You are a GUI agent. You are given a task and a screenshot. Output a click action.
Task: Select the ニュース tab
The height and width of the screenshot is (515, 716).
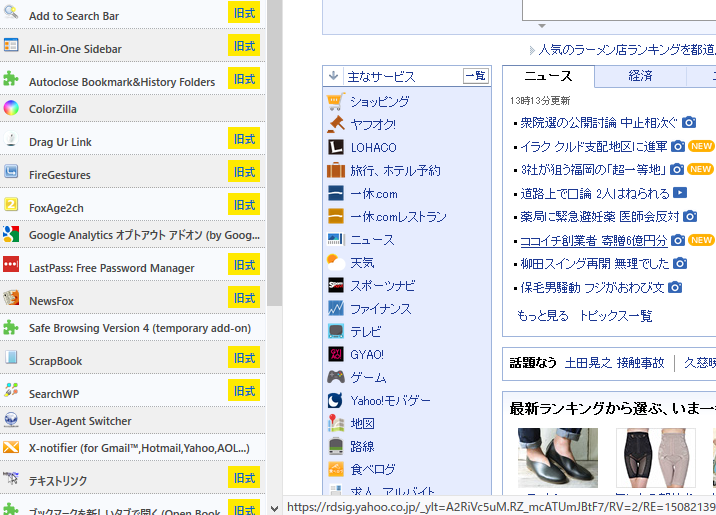point(548,76)
